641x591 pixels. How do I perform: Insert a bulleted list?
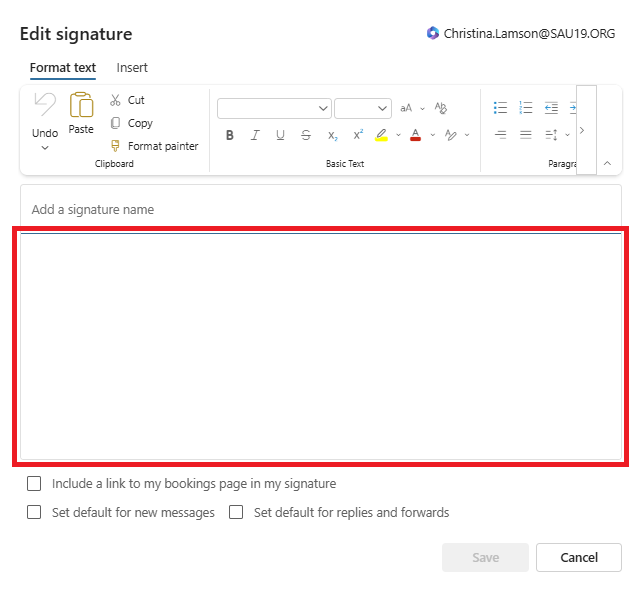[501, 108]
